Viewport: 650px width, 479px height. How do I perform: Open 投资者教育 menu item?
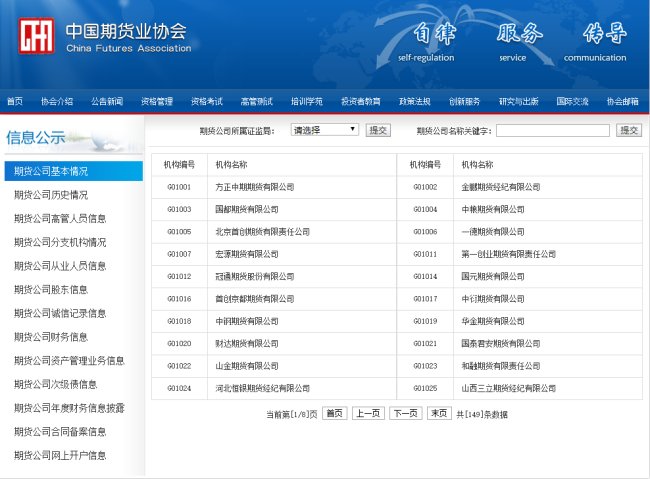tap(361, 101)
